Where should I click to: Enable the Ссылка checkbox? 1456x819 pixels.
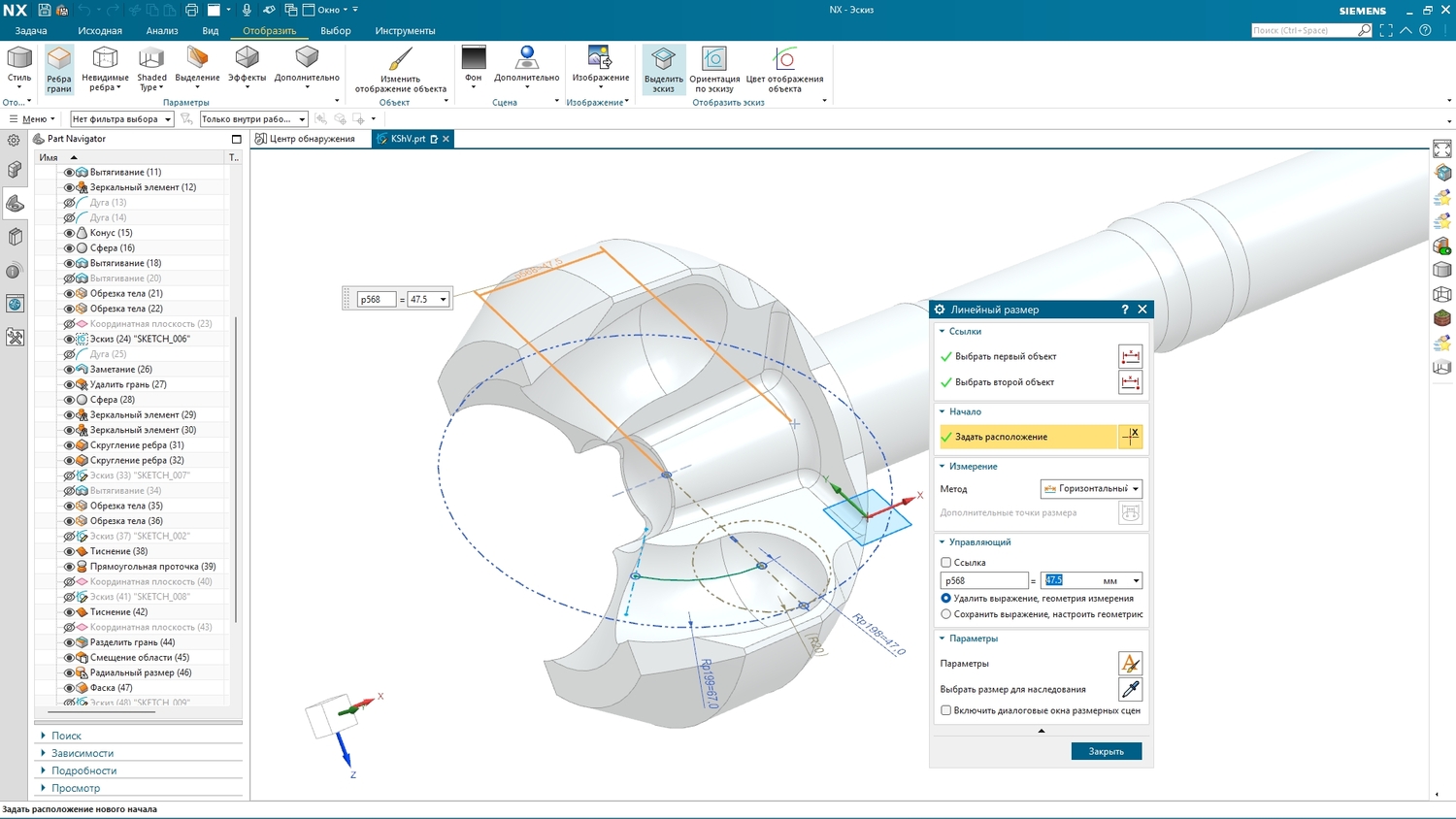(946, 563)
